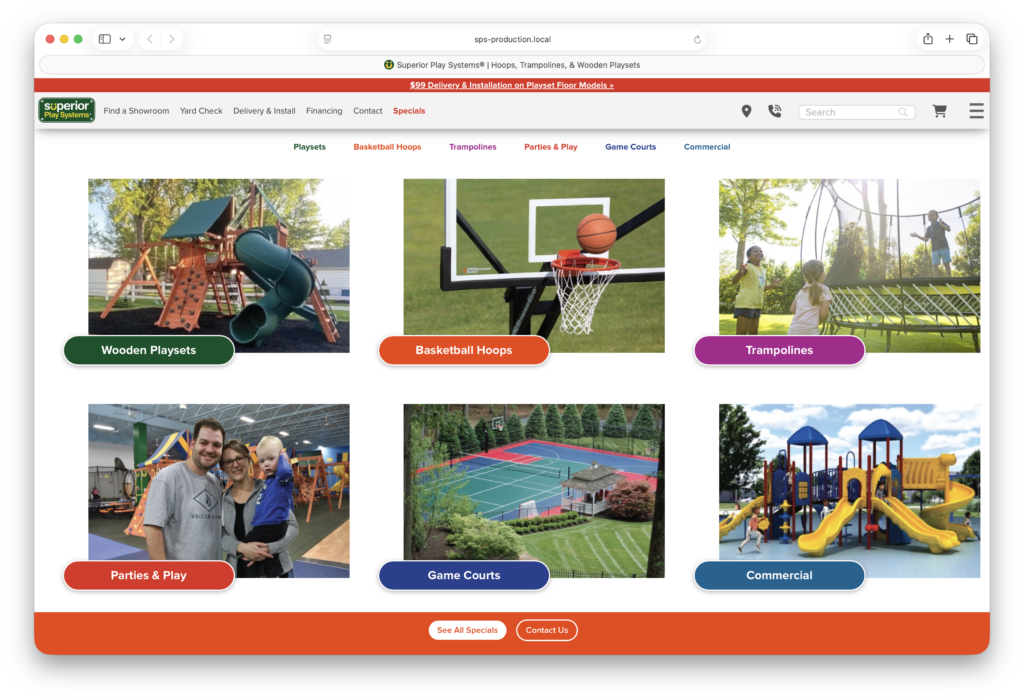Open the sidebar chevron dropdown
The image size is (1024, 700).
coord(122,37)
